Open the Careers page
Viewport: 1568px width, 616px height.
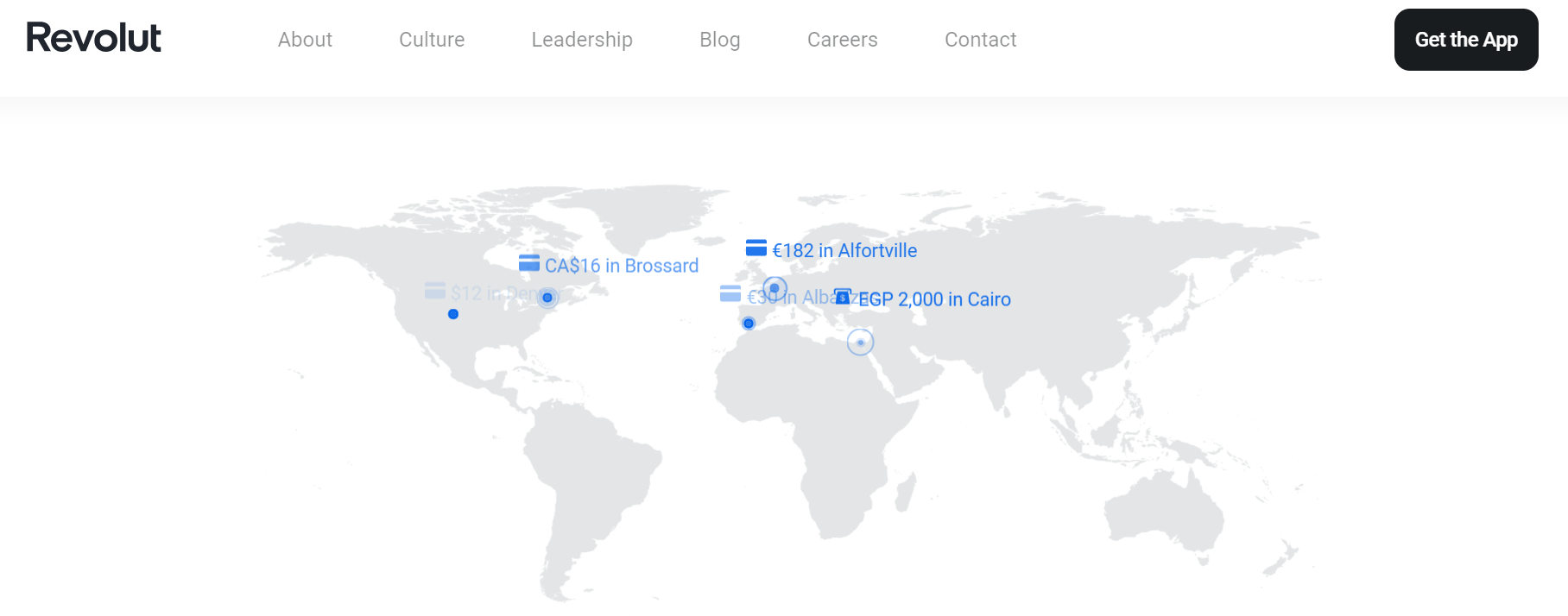click(x=843, y=40)
